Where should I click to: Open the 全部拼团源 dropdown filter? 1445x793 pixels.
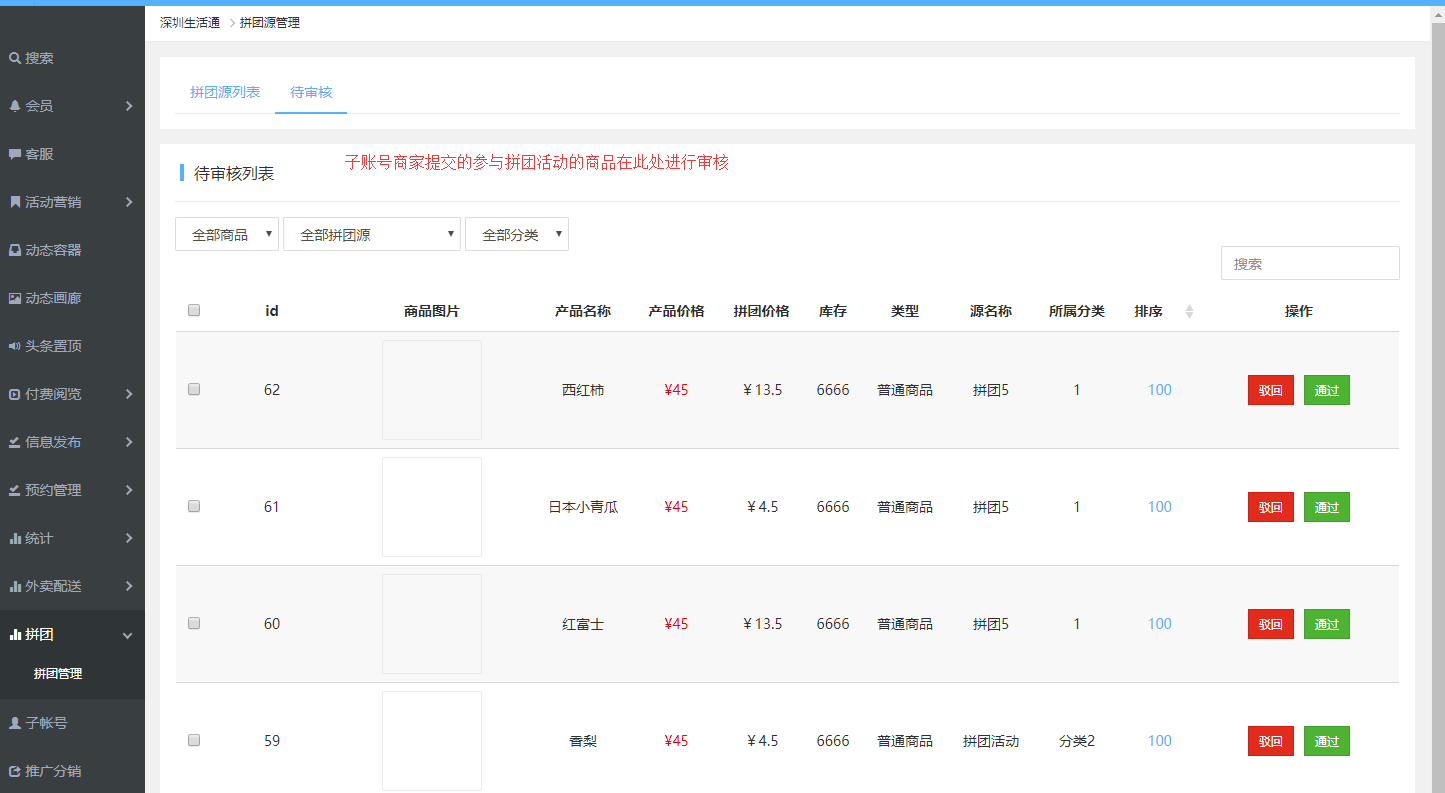[371, 235]
